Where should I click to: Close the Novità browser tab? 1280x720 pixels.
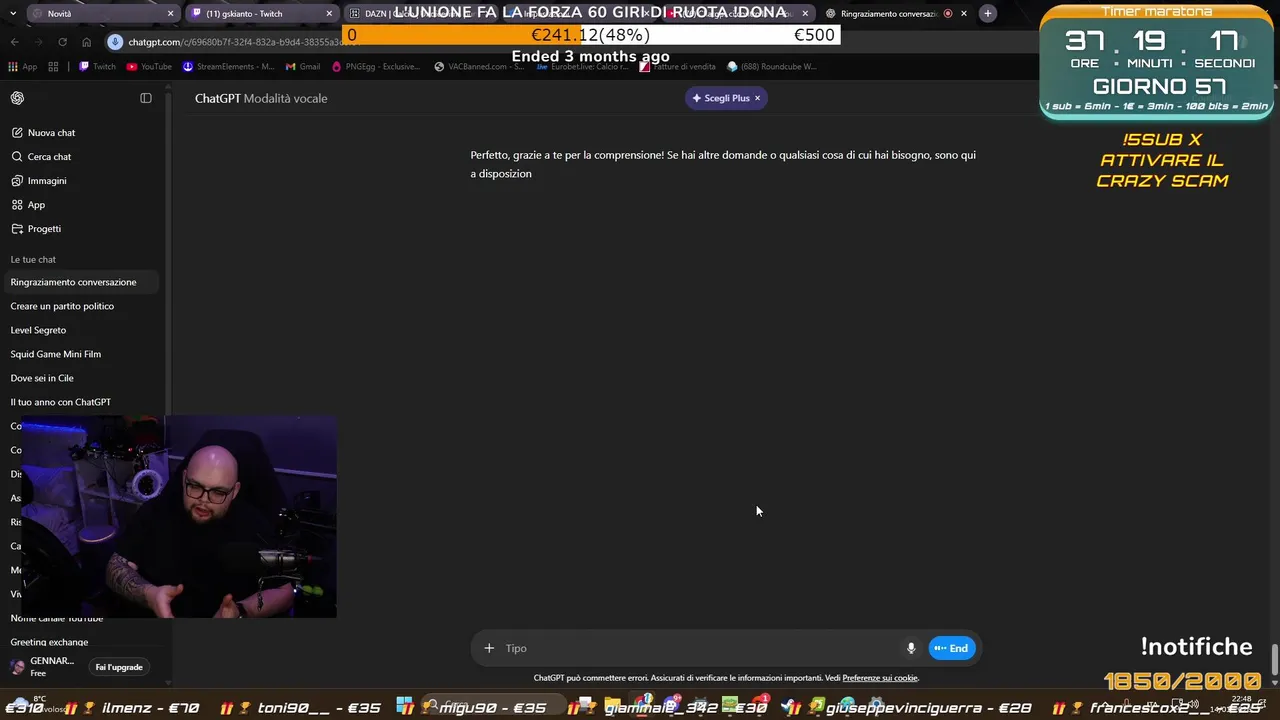170,13
